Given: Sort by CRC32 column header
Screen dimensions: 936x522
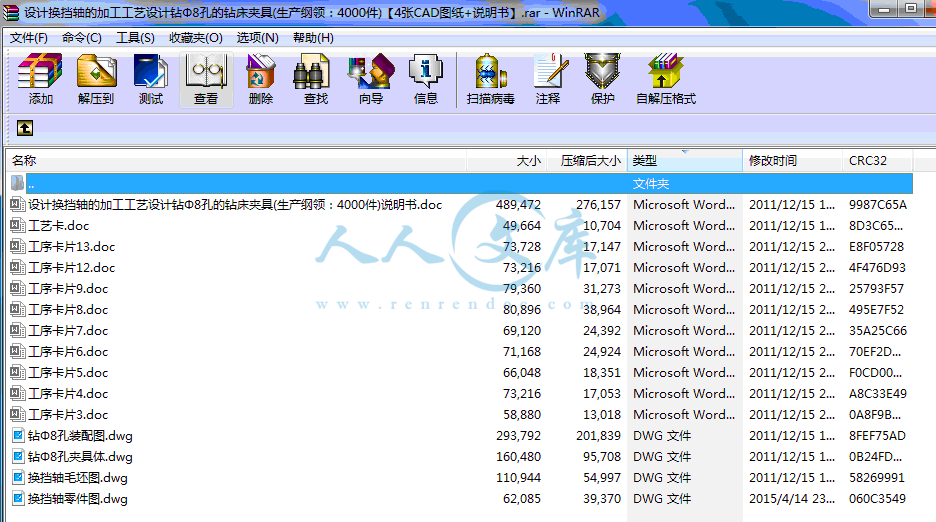Looking at the screenshot, I should (877, 161).
